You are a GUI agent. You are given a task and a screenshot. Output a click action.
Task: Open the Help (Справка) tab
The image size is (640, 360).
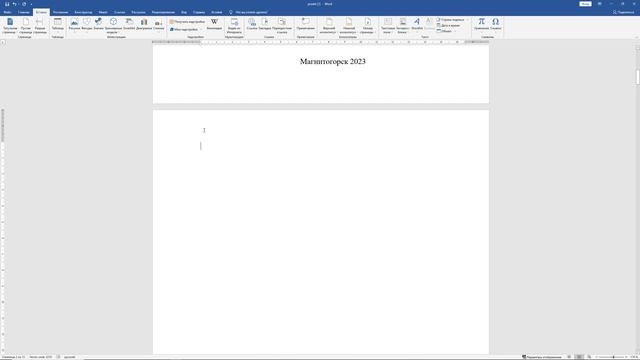pos(199,12)
